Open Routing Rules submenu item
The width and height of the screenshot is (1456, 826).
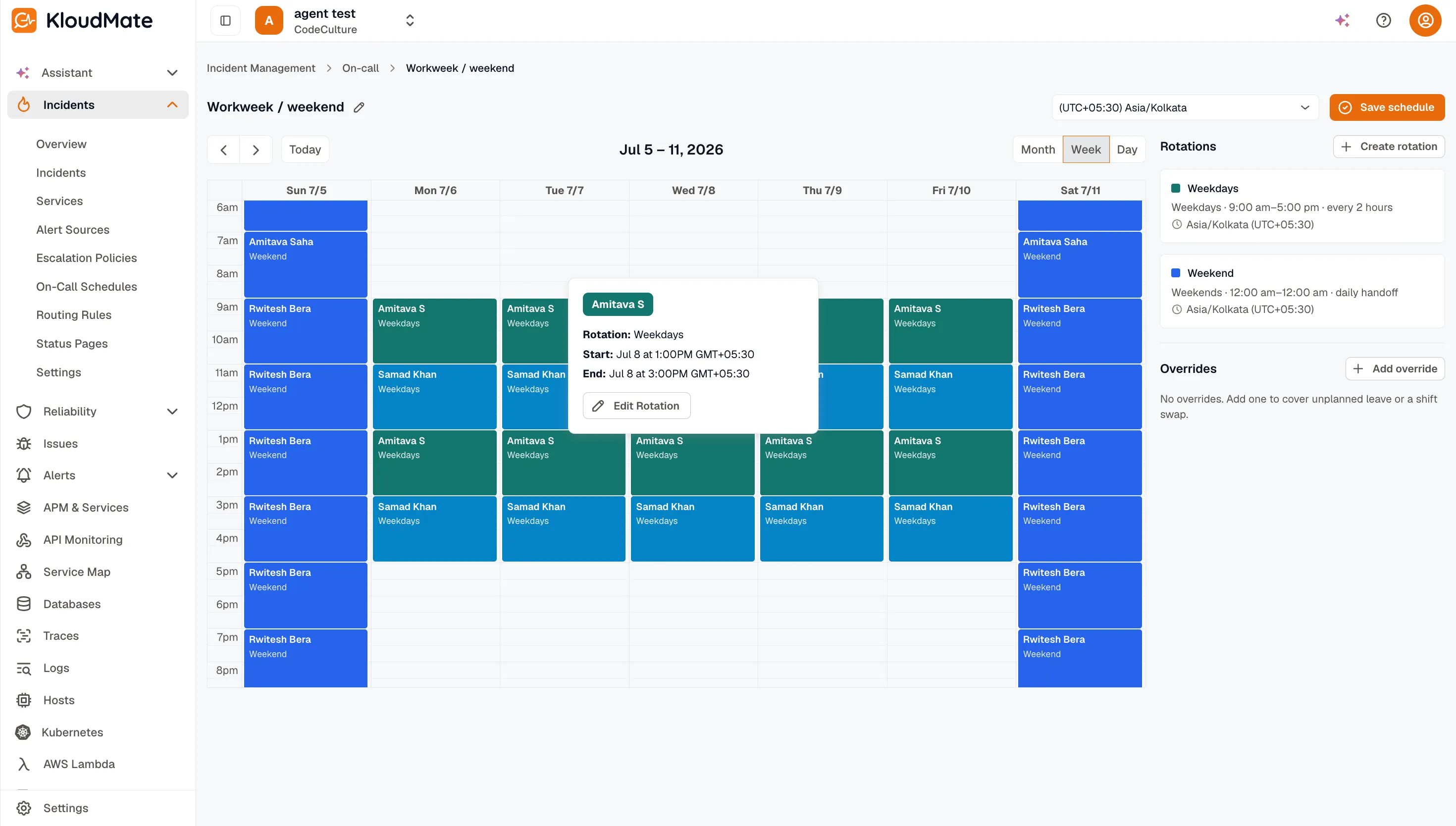pyautogui.click(x=74, y=315)
